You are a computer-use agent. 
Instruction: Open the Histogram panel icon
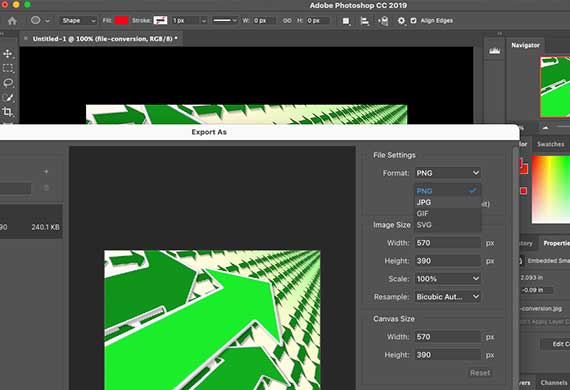494,51
